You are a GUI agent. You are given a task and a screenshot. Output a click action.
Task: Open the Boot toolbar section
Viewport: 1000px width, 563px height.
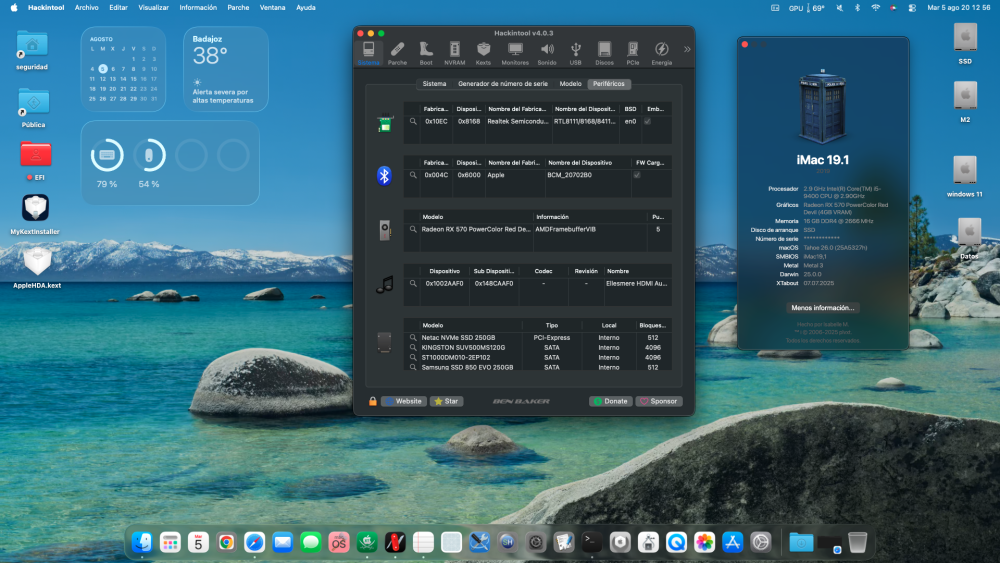click(x=426, y=53)
